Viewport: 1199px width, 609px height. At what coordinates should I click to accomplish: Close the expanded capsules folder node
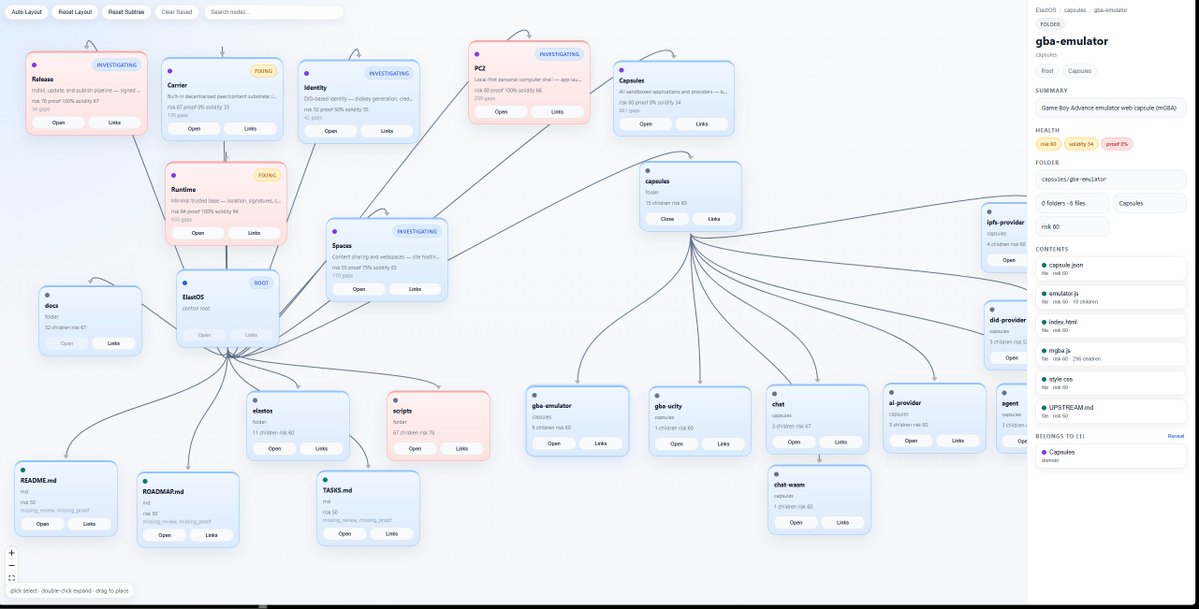coord(667,219)
